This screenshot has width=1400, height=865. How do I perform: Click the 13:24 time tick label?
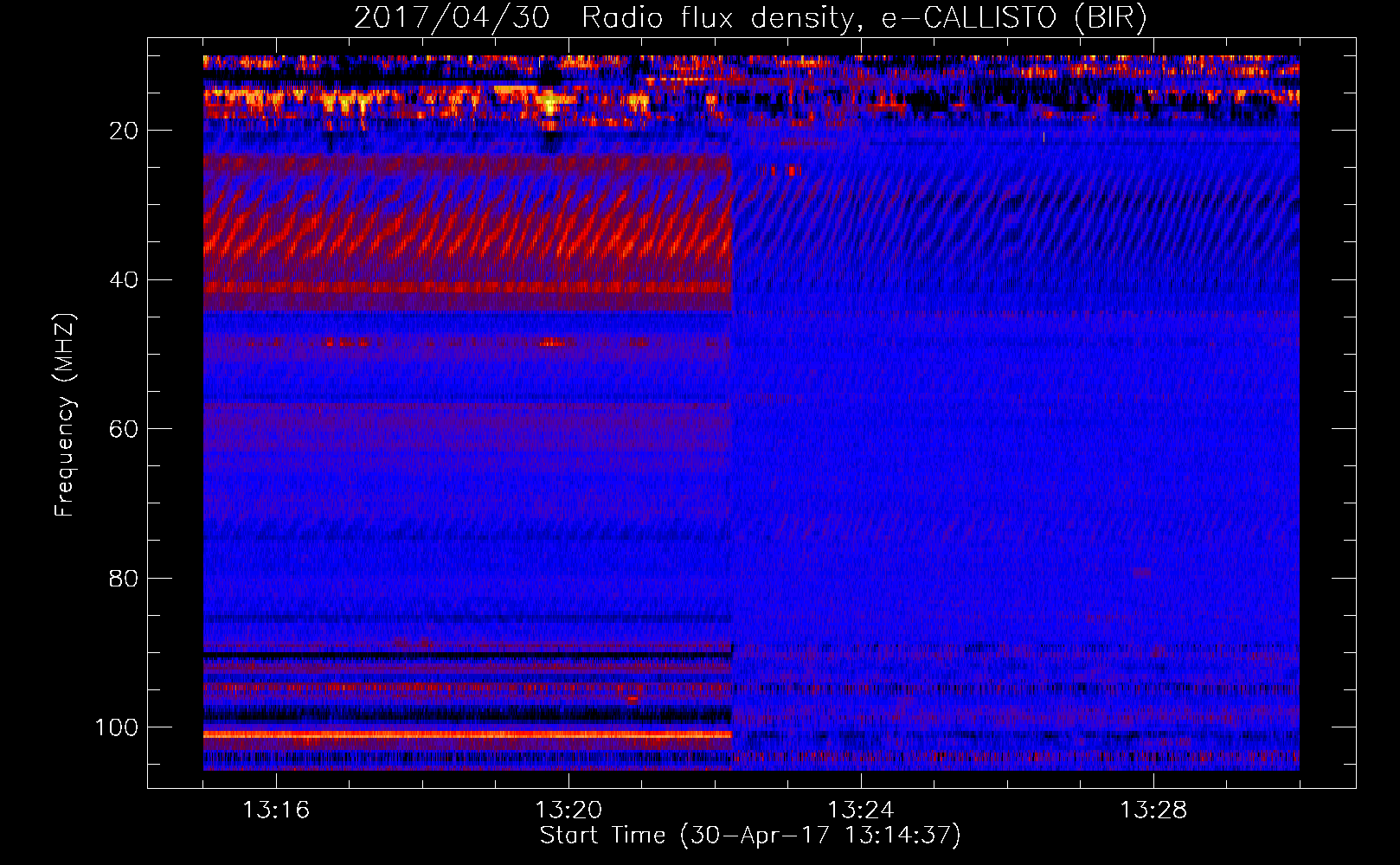coord(861,811)
